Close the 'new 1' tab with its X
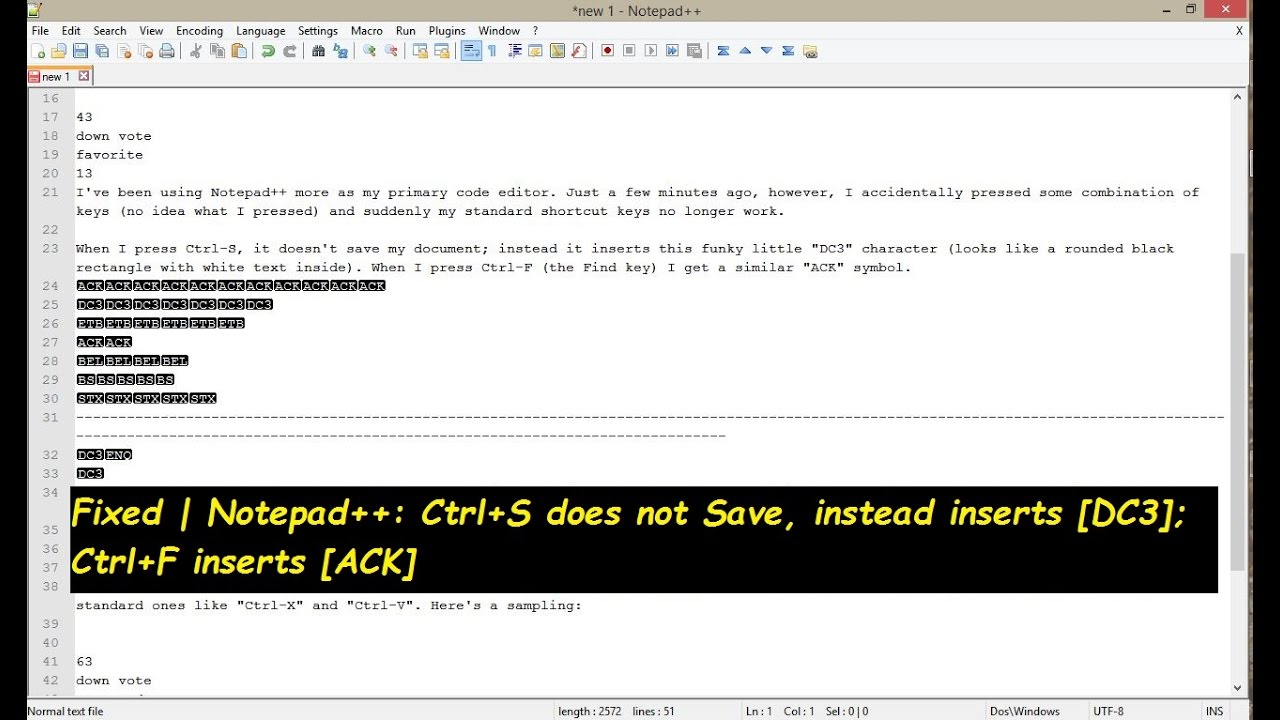This screenshot has width=1280, height=720. point(84,76)
